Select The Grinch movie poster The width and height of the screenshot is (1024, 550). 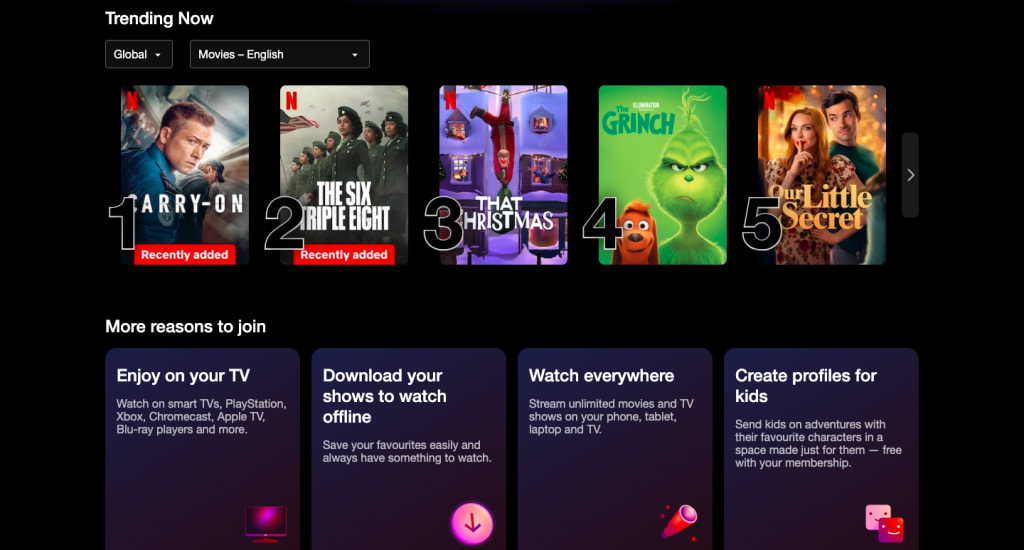pyautogui.click(x=663, y=175)
